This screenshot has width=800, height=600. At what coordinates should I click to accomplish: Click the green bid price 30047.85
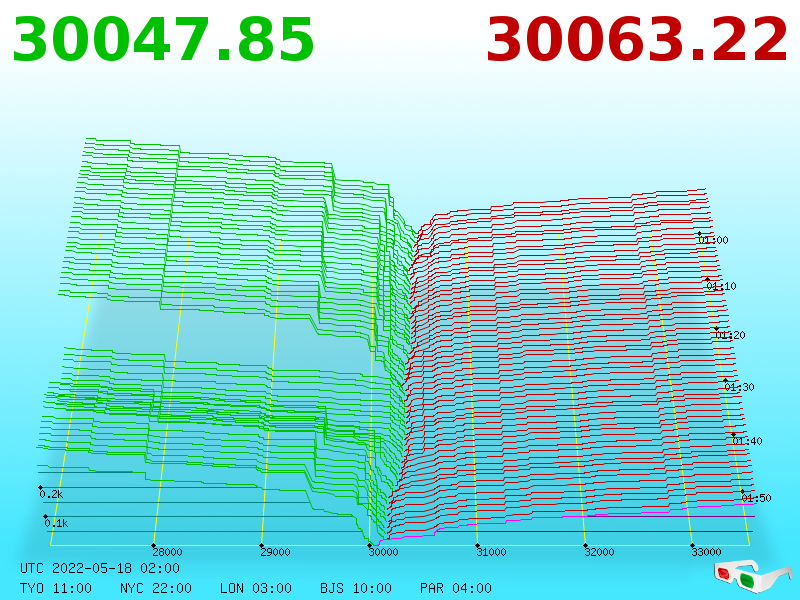click(x=163, y=40)
